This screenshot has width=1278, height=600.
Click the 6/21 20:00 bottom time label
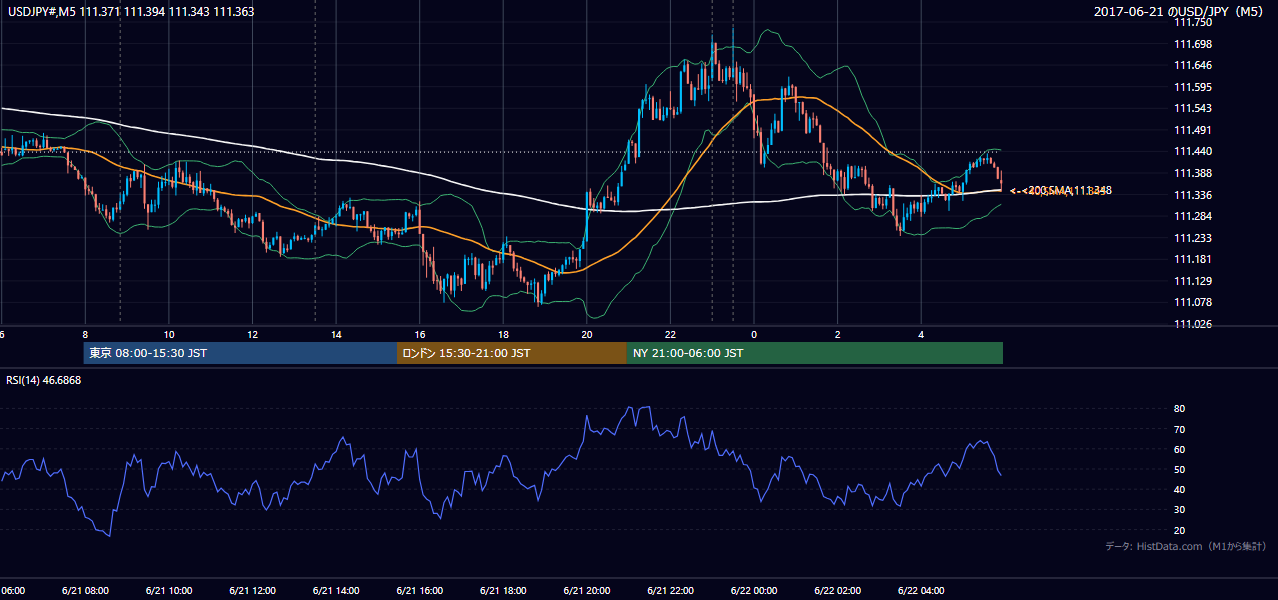[x=586, y=590]
